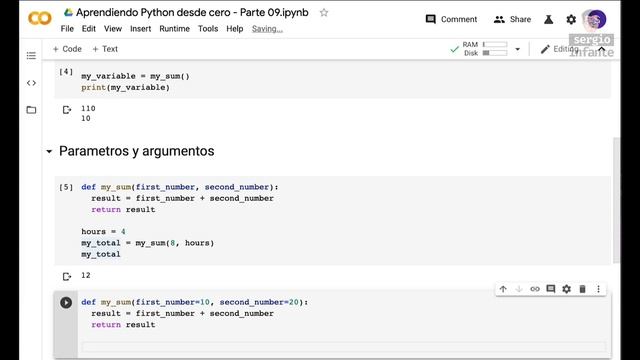The height and width of the screenshot is (360, 640).
Task: Run the selected my_sum default-arguments cell
Action: [66, 302]
